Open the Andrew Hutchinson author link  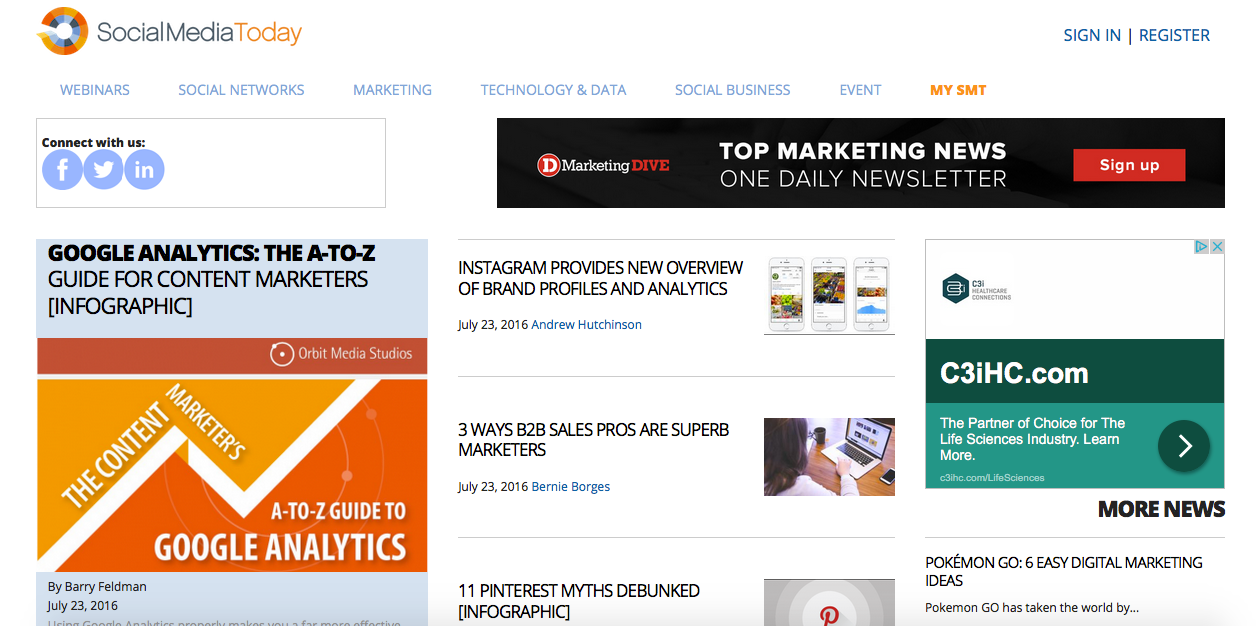coord(587,325)
